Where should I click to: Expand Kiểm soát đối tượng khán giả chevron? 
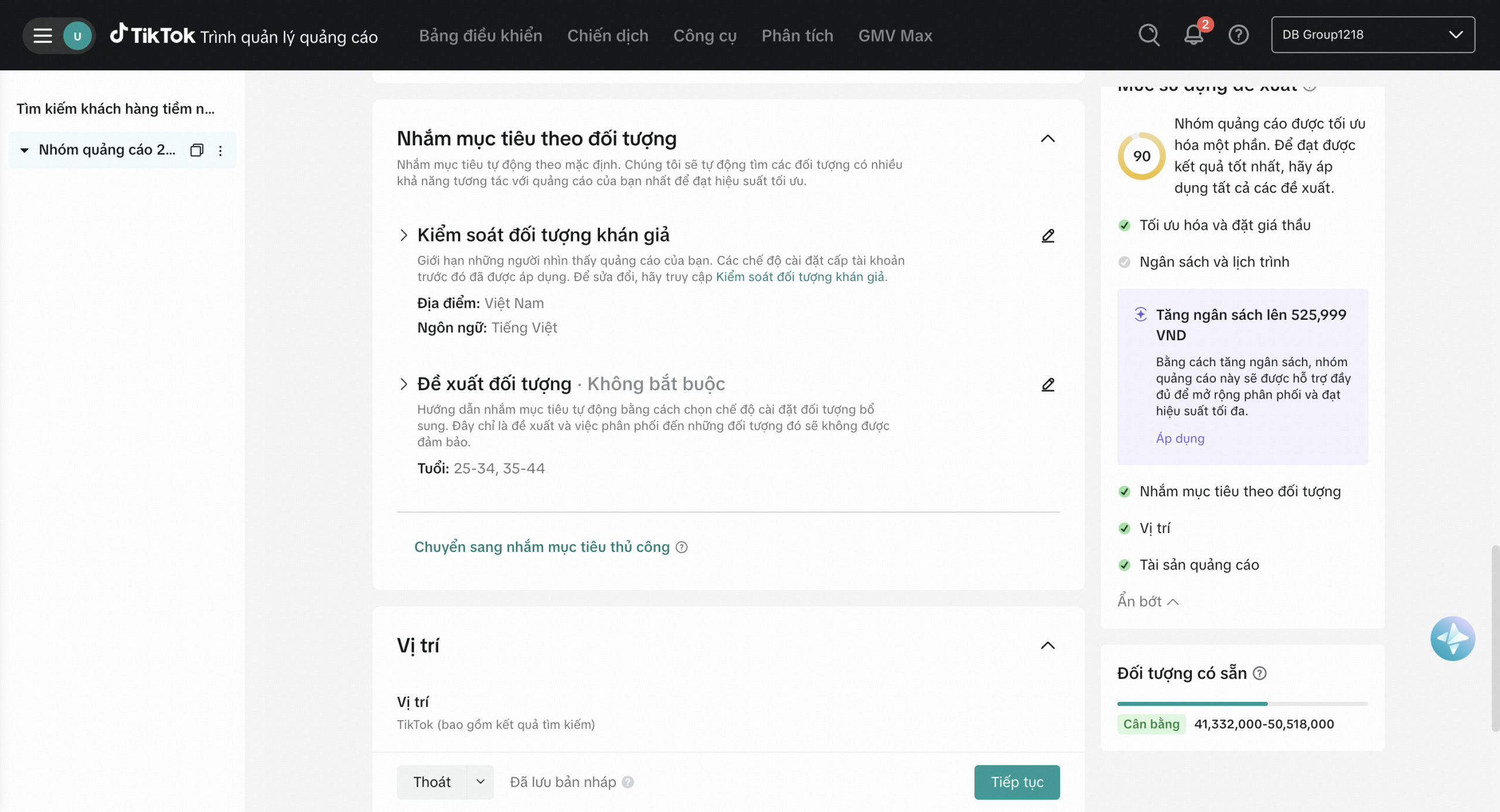tap(404, 236)
